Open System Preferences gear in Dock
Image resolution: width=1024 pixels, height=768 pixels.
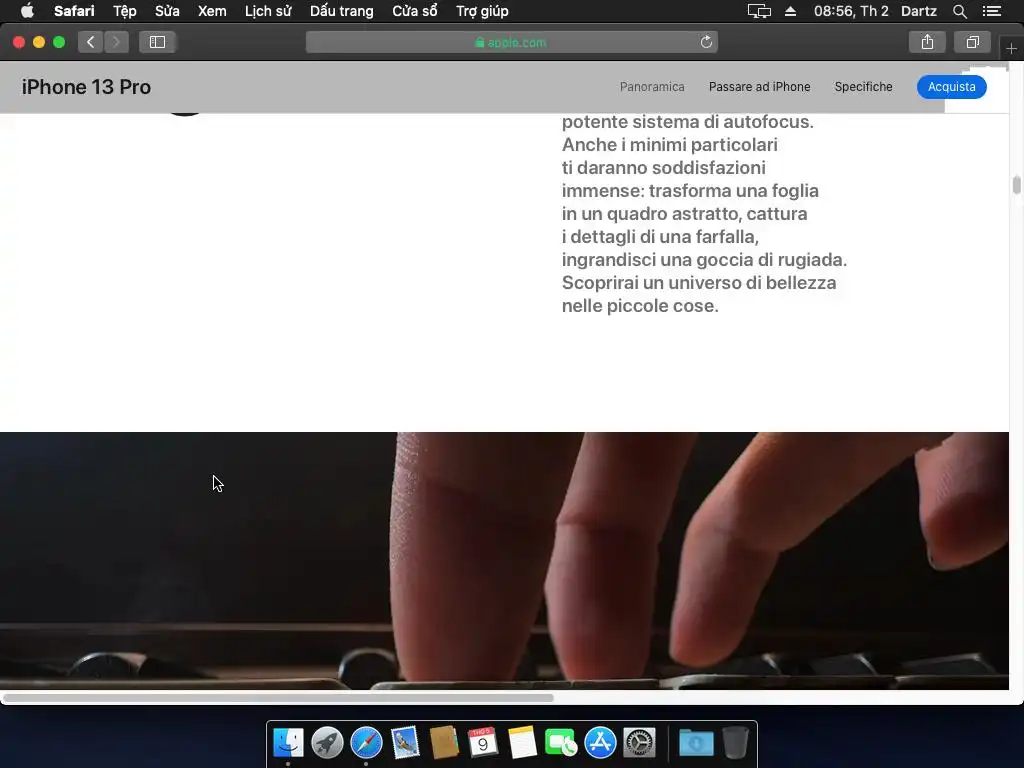pyautogui.click(x=639, y=743)
